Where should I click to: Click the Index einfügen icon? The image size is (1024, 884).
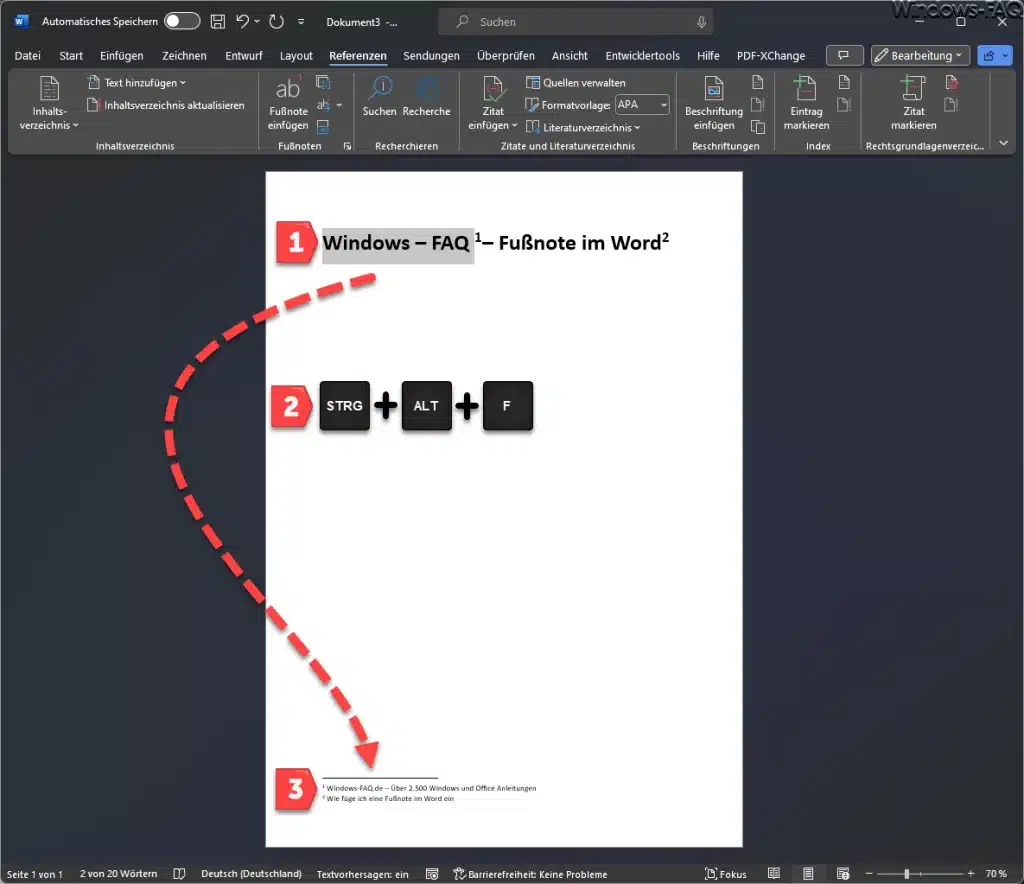click(844, 82)
